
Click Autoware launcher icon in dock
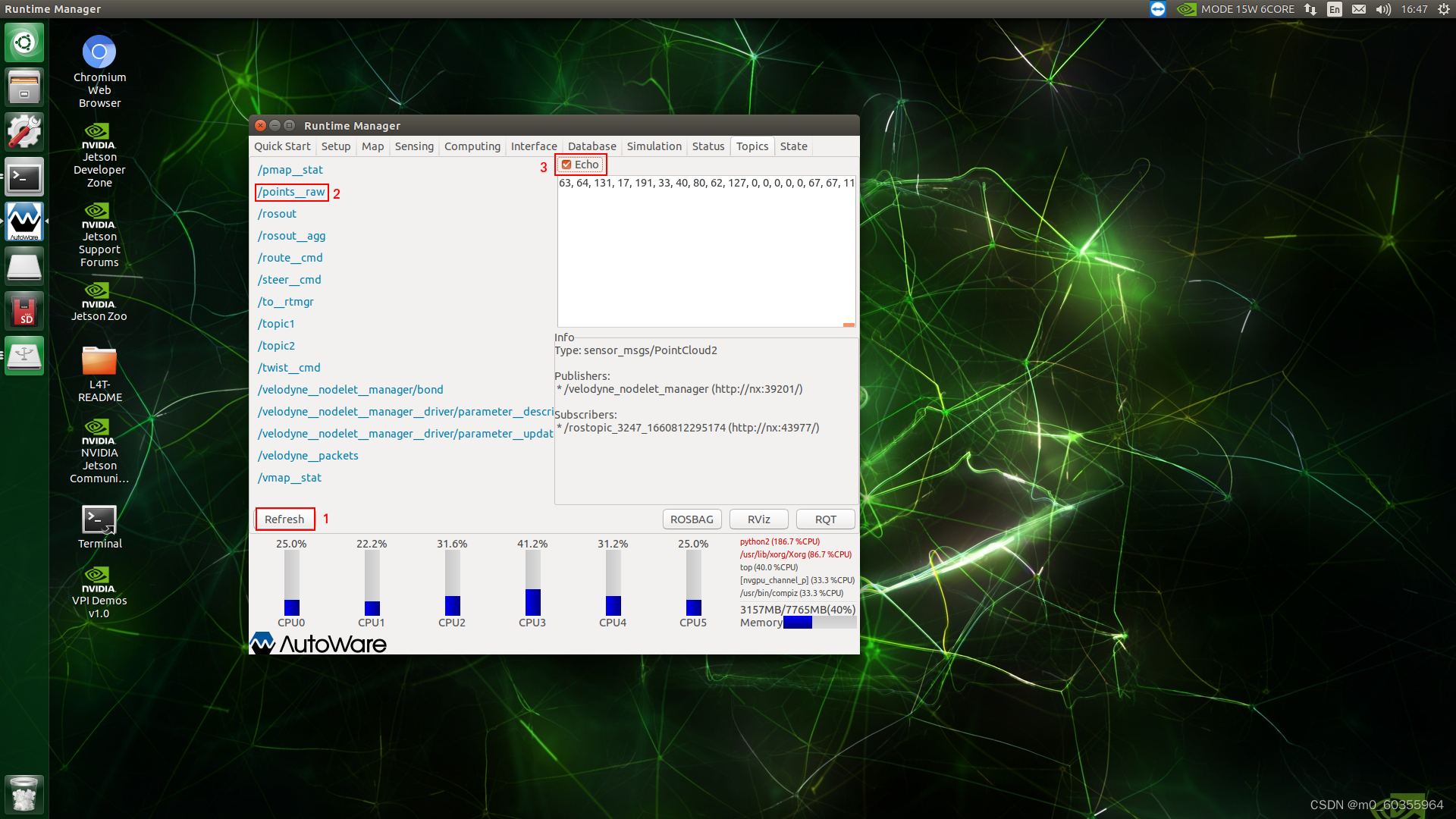pos(24,221)
